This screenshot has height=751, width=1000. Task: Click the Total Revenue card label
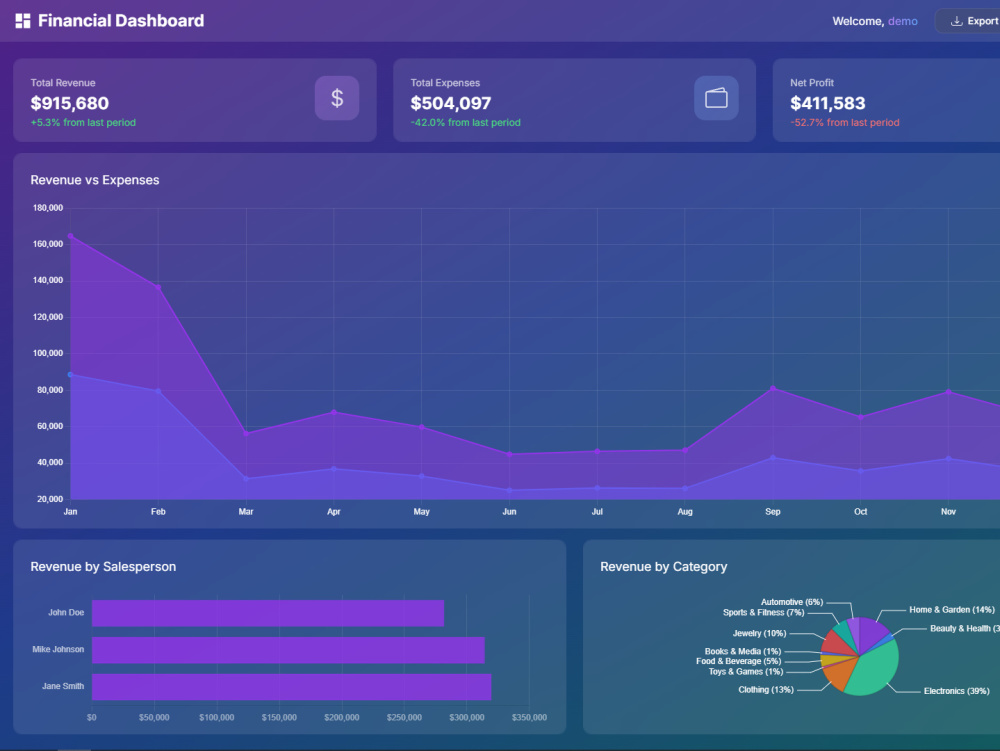tap(63, 83)
